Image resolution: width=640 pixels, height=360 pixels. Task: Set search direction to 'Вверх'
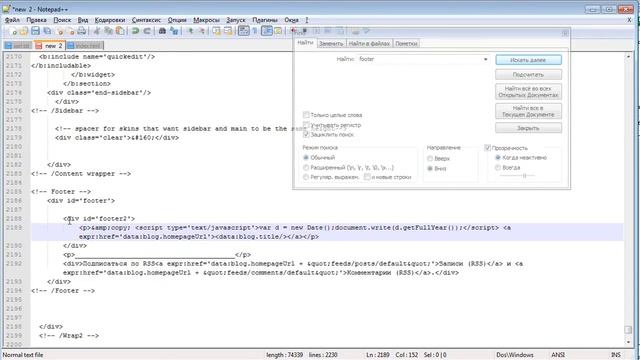tap(430, 158)
